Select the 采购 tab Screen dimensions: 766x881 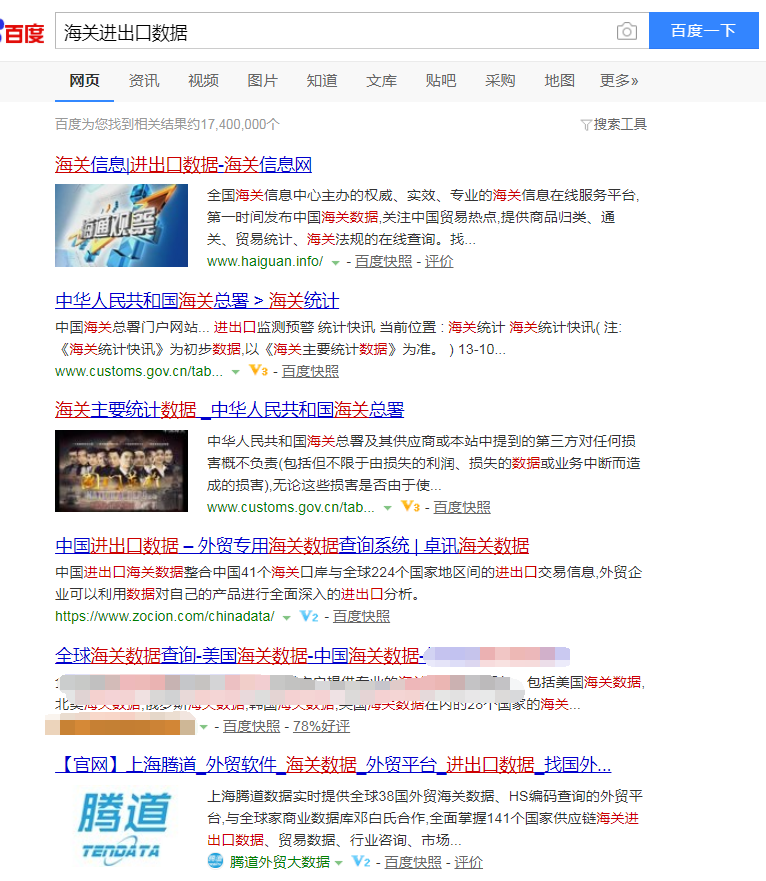click(x=500, y=81)
